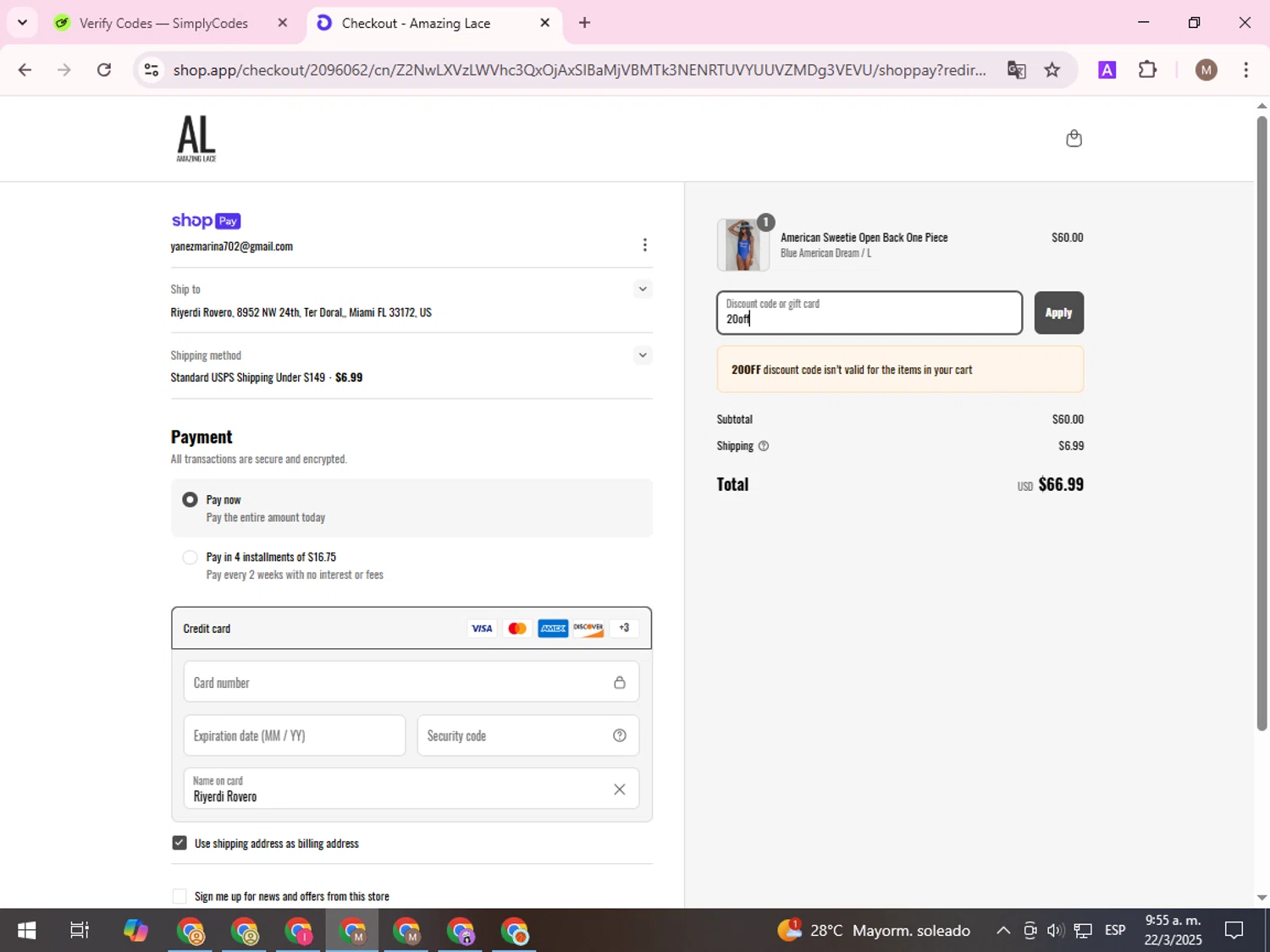1270x952 pixels.
Task: Click the Expiration date field
Action: (294, 735)
